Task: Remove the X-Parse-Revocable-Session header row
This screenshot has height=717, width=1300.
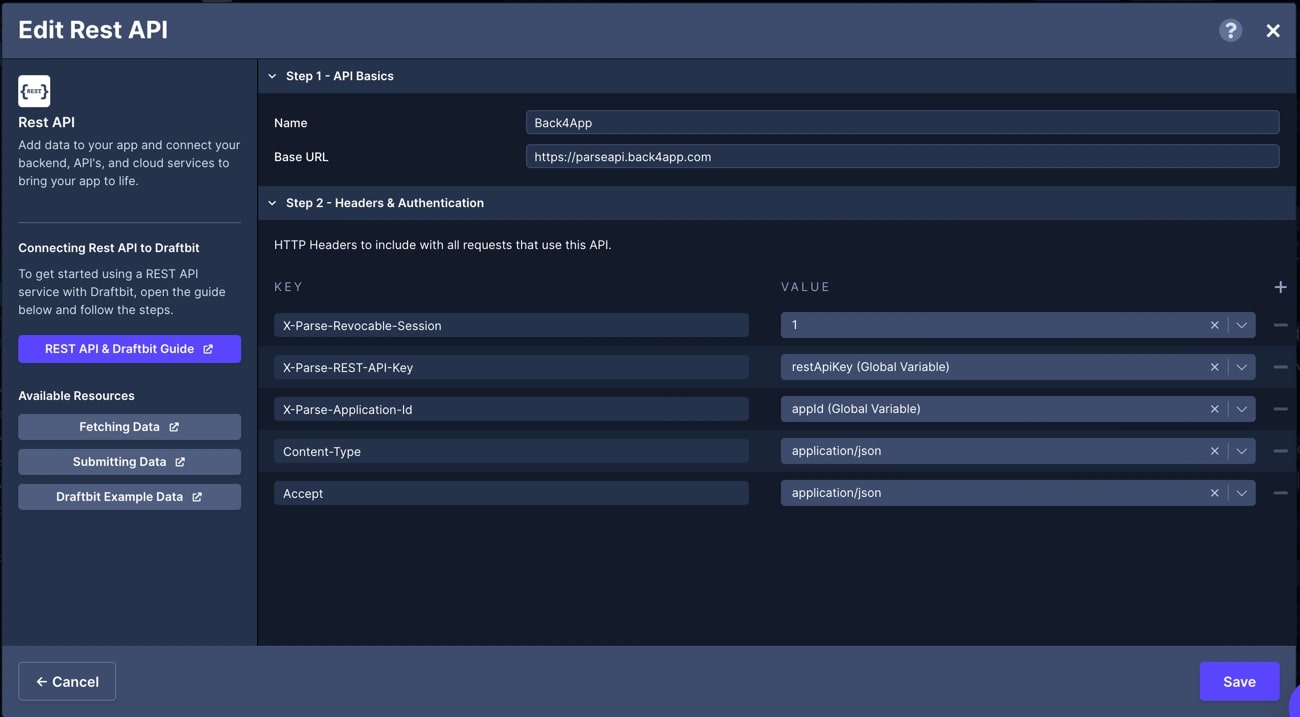Action: (x=1280, y=325)
